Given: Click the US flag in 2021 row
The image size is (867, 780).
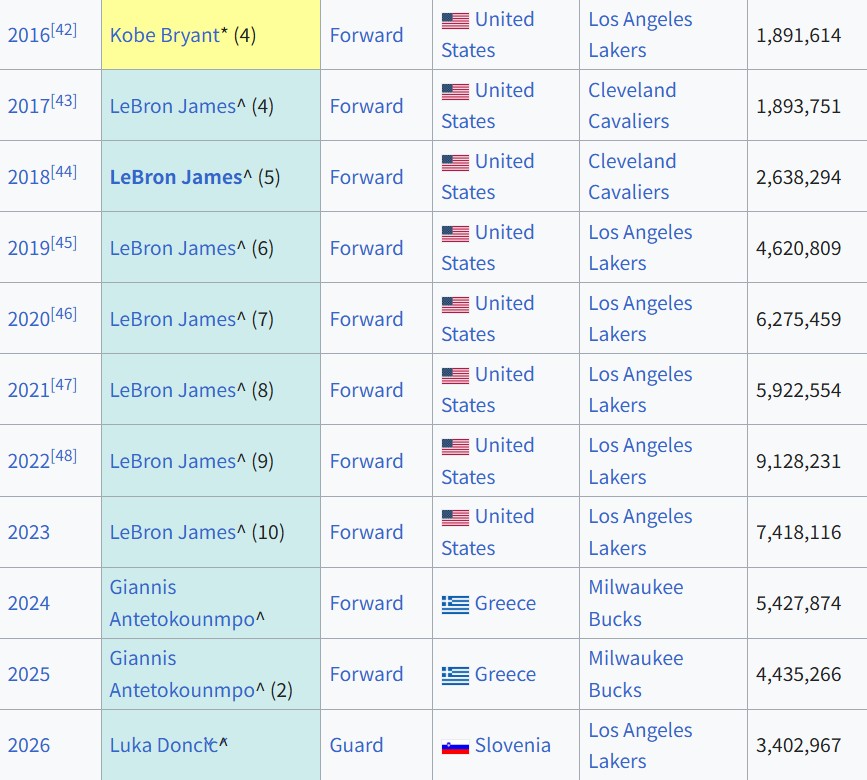Looking at the screenshot, I should point(455,375).
